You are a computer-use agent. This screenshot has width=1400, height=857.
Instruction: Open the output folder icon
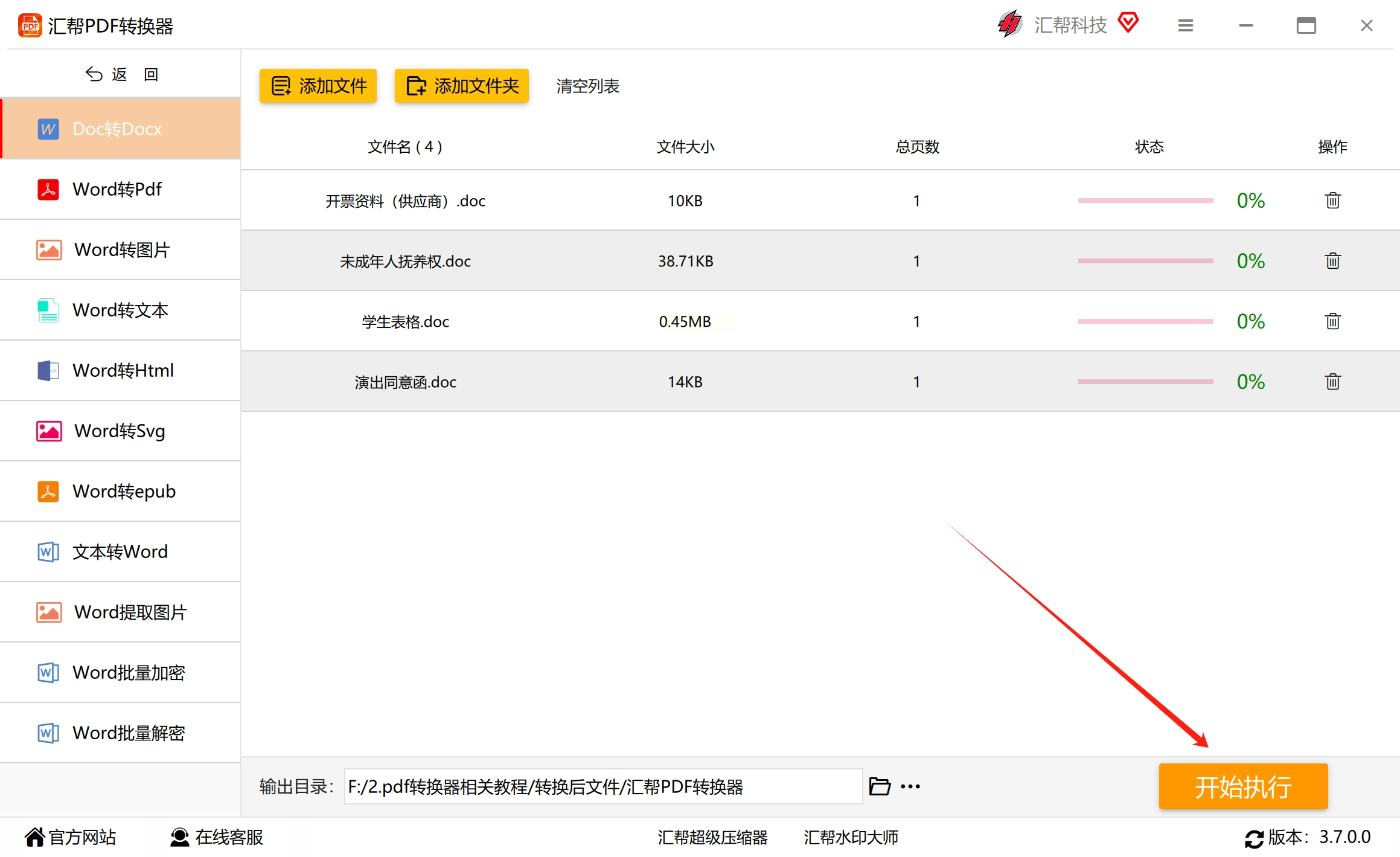click(879, 786)
